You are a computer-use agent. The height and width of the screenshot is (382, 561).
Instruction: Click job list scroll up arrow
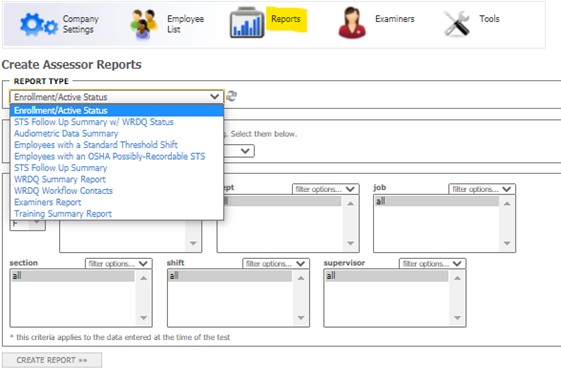click(507, 204)
